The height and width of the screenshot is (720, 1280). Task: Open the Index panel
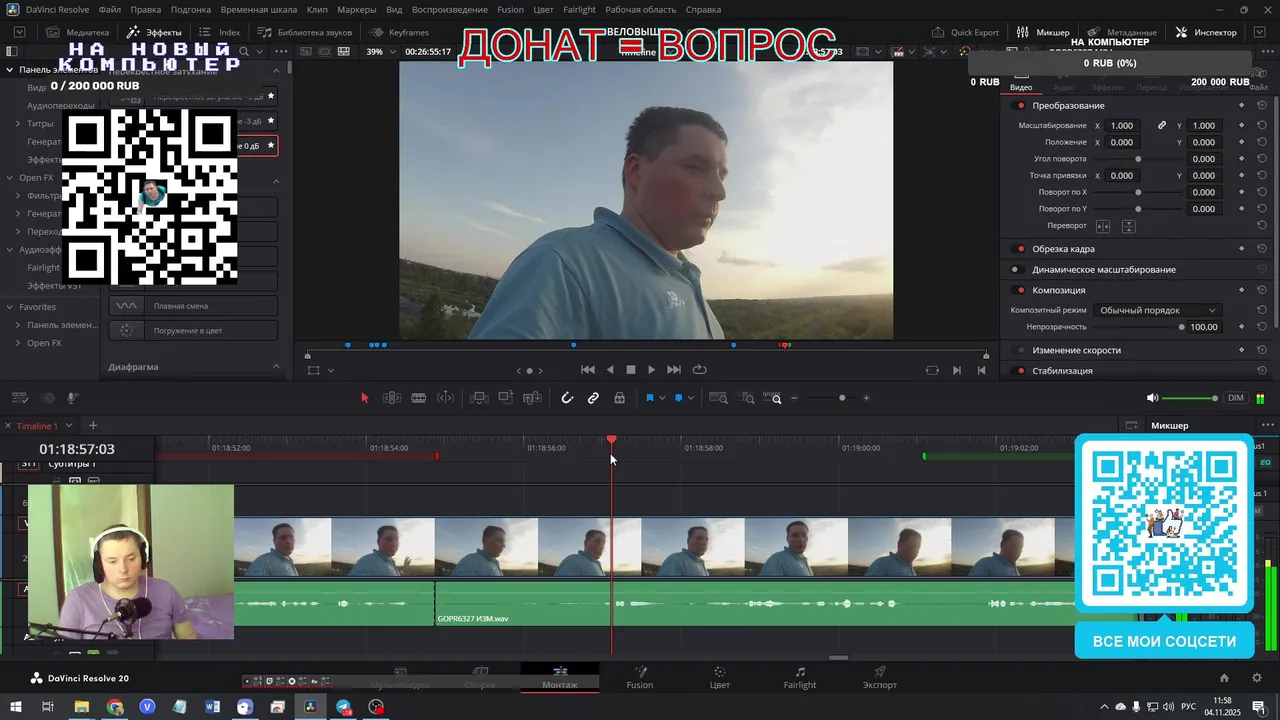click(x=220, y=32)
